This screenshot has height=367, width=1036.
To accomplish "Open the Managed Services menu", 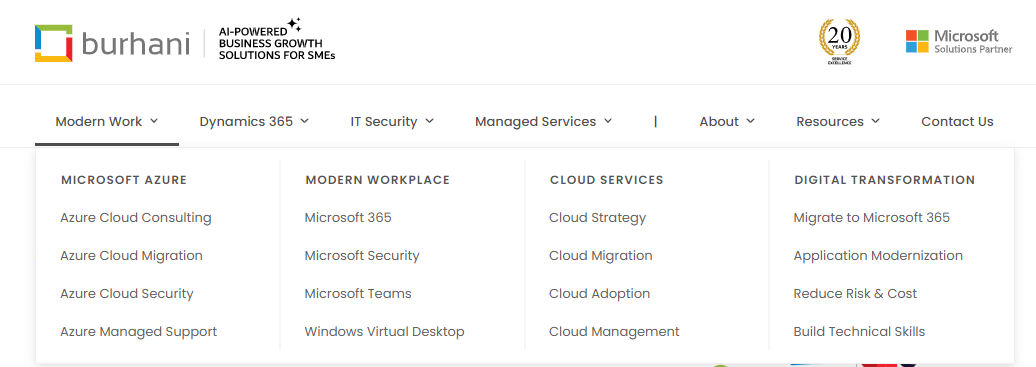I will click(543, 122).
